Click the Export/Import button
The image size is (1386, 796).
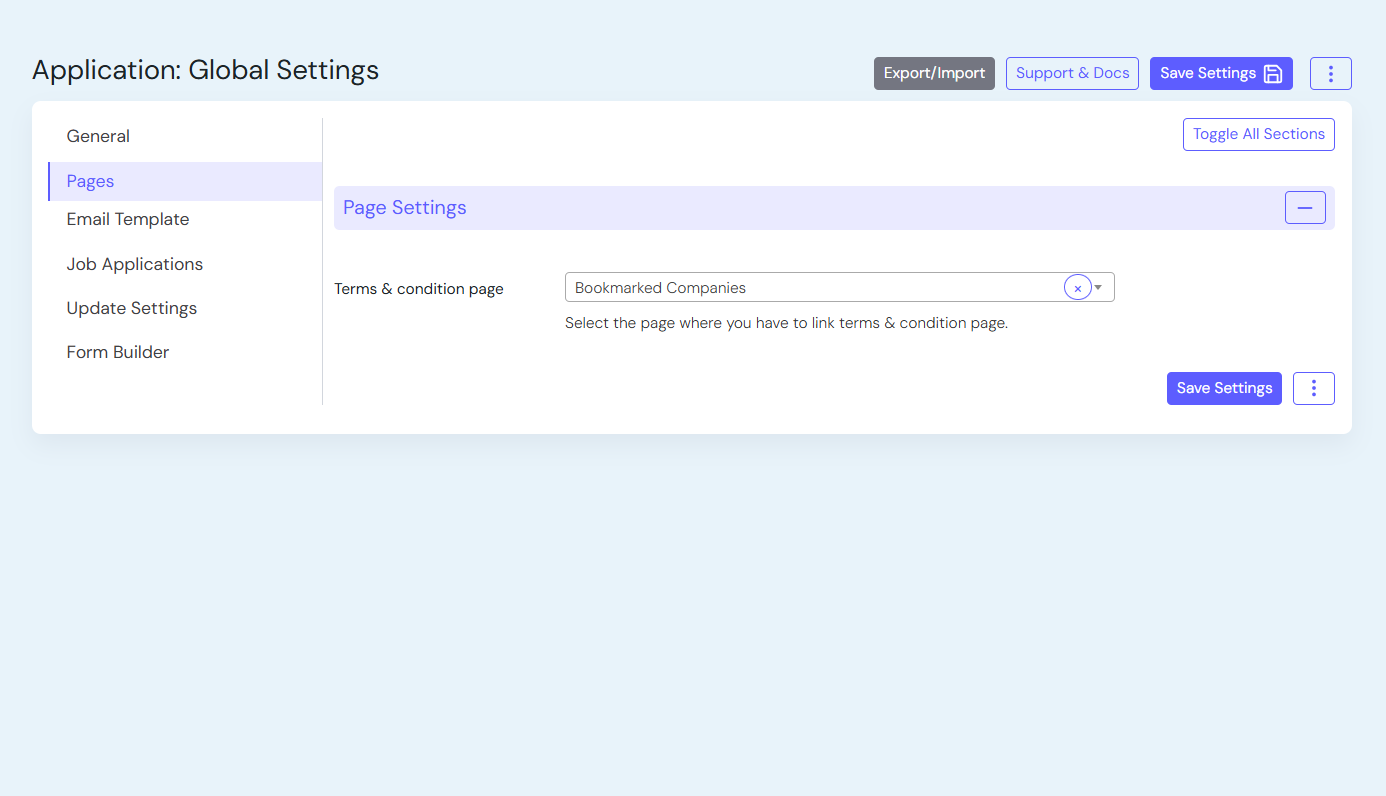click(x=934, y=74)
